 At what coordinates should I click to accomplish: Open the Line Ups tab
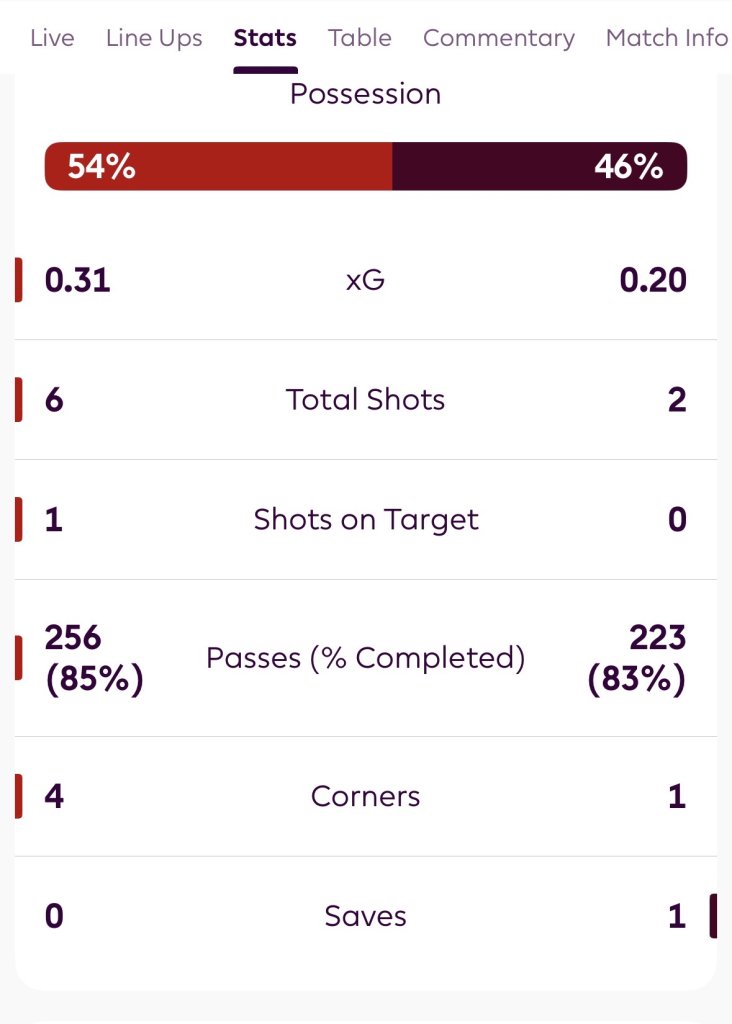tap(154, 39)
